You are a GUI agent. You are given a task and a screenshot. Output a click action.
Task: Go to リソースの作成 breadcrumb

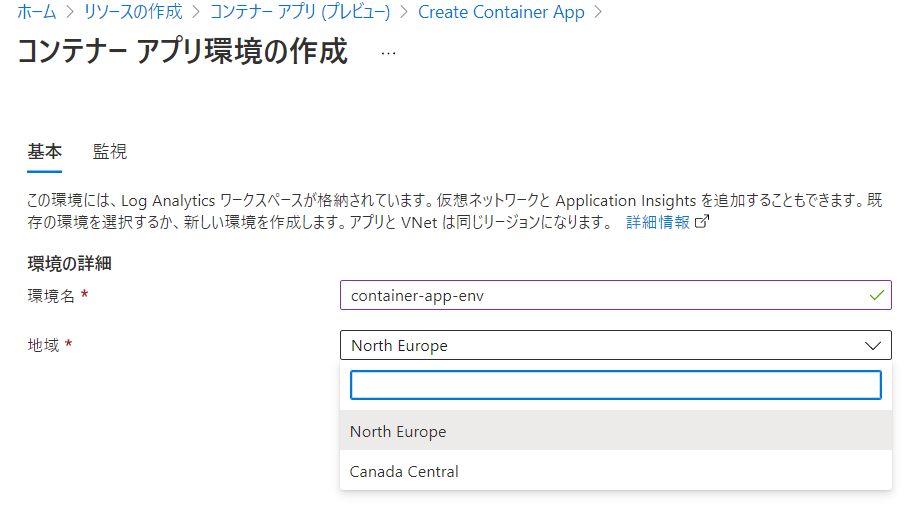tap(133, 12)
